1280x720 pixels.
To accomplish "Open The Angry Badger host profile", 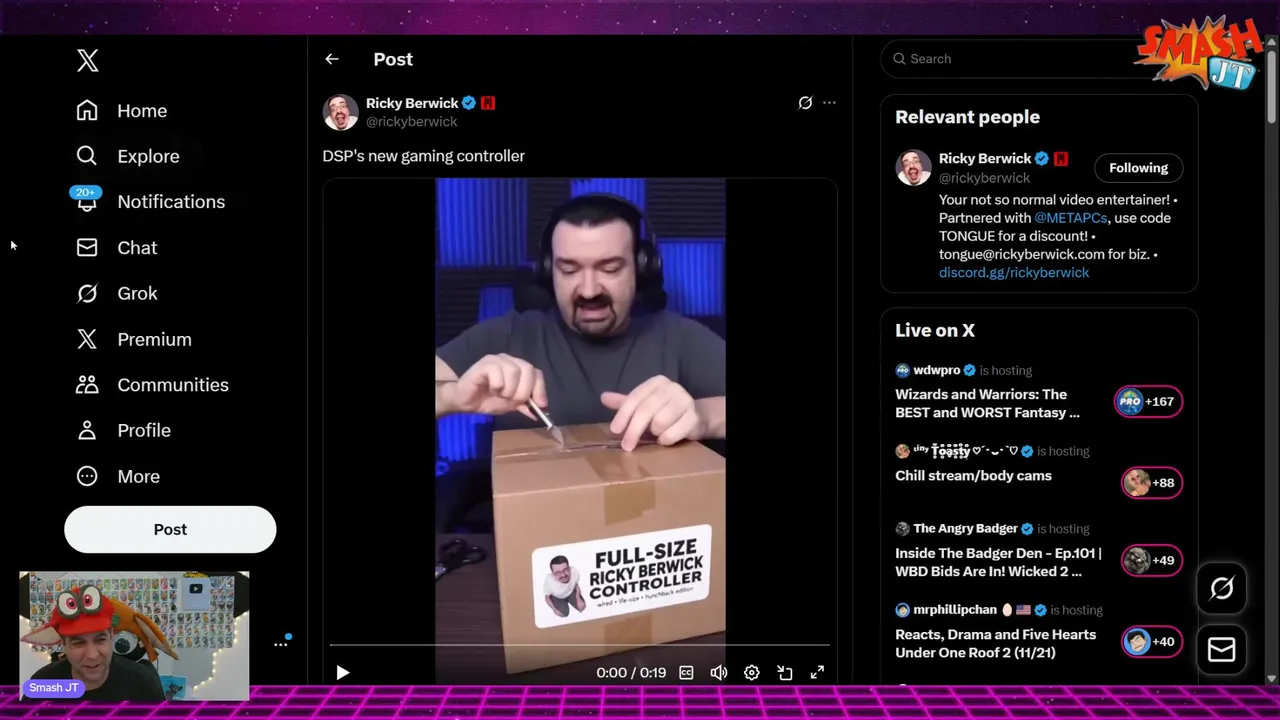I will coord(965,529).
